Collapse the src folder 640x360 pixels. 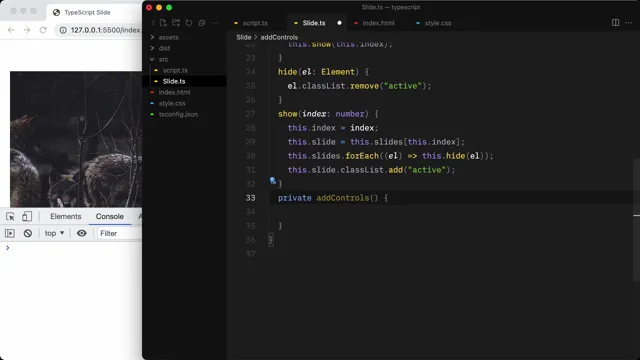pyautogui.click(x=152, y=59)
